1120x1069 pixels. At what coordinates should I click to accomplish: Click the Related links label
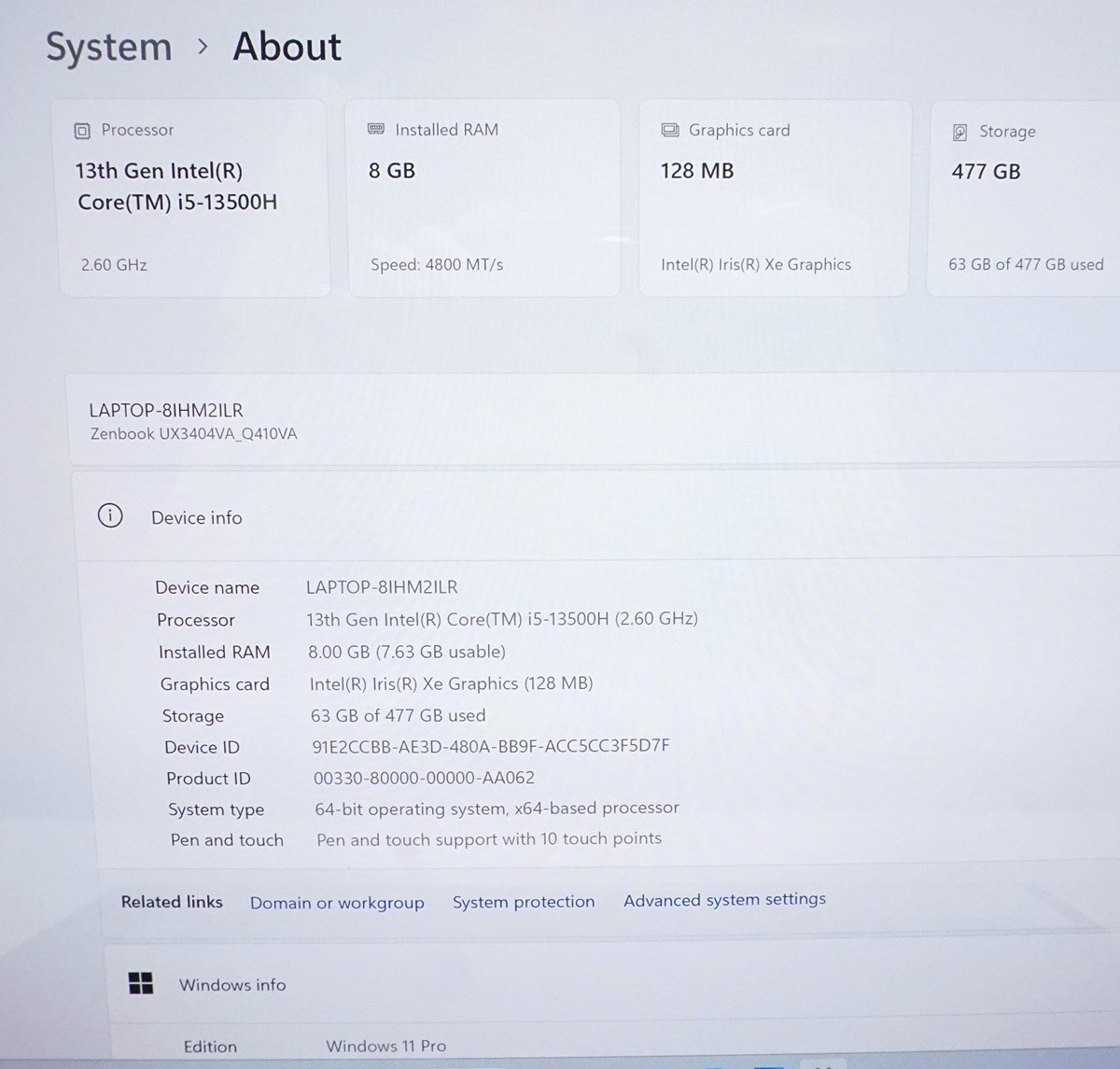[172, 902]
